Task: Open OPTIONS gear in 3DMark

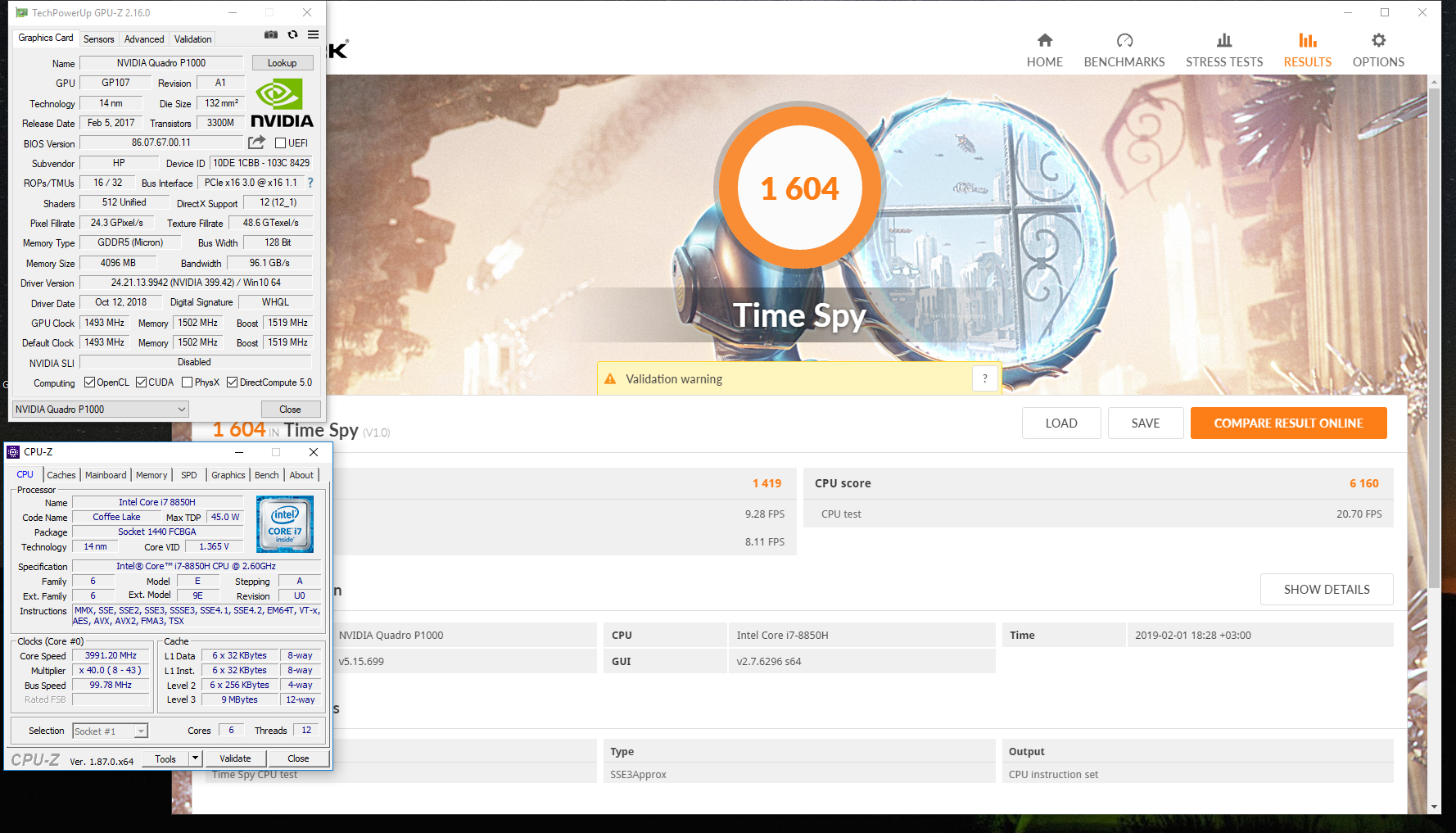Action: click(x=1379, y=51)
